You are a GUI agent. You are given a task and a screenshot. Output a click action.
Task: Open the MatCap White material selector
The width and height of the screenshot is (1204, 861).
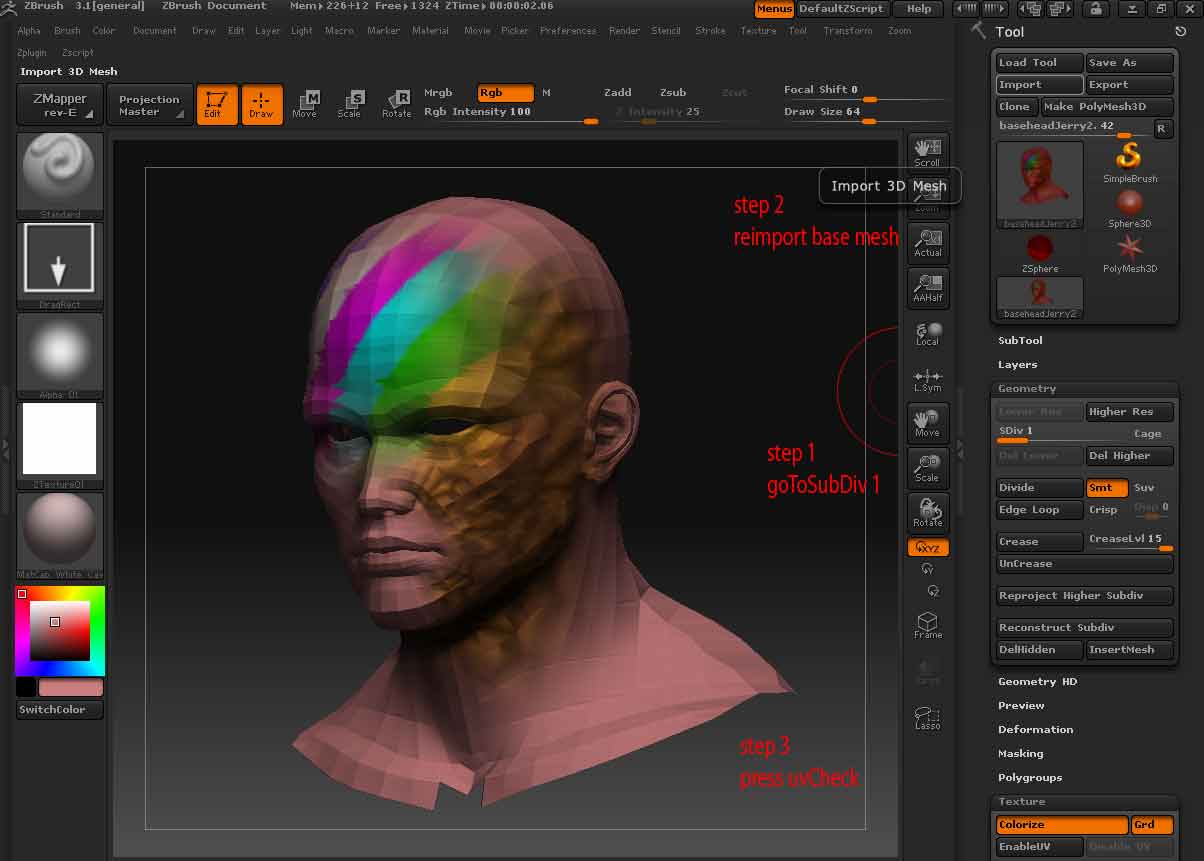[60, 537]
